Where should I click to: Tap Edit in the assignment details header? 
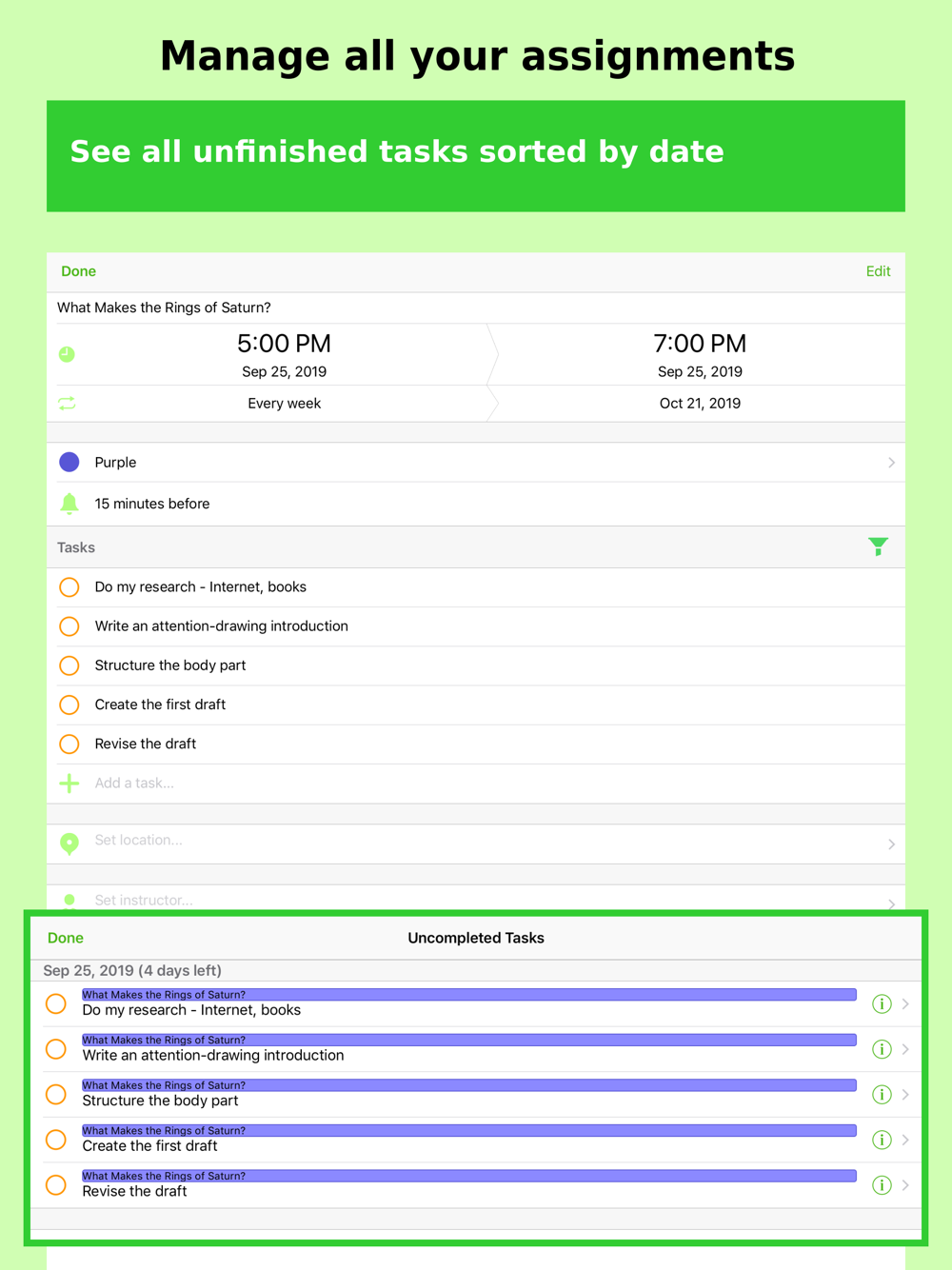point(878,271)
